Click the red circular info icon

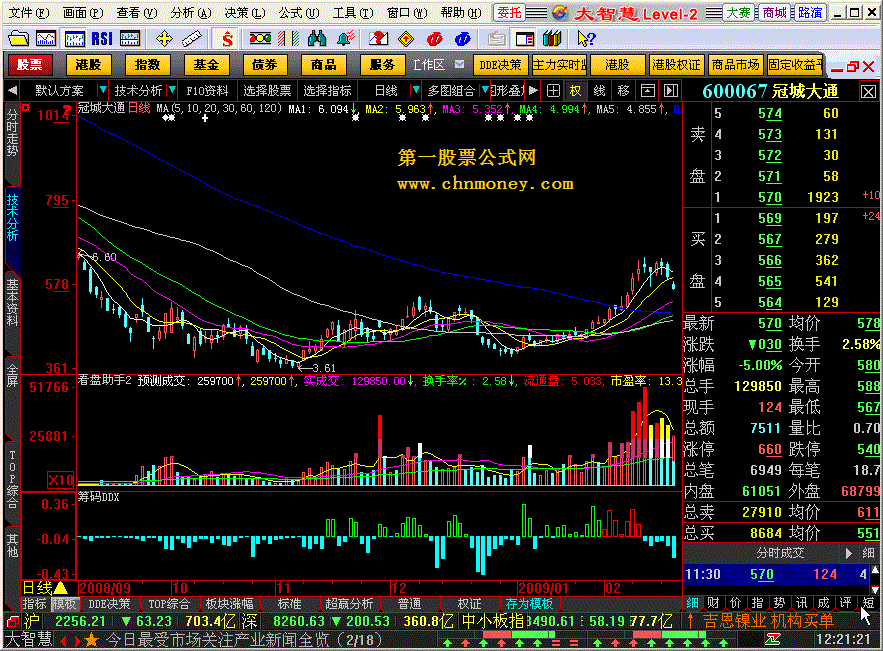(x=434, y=38)
